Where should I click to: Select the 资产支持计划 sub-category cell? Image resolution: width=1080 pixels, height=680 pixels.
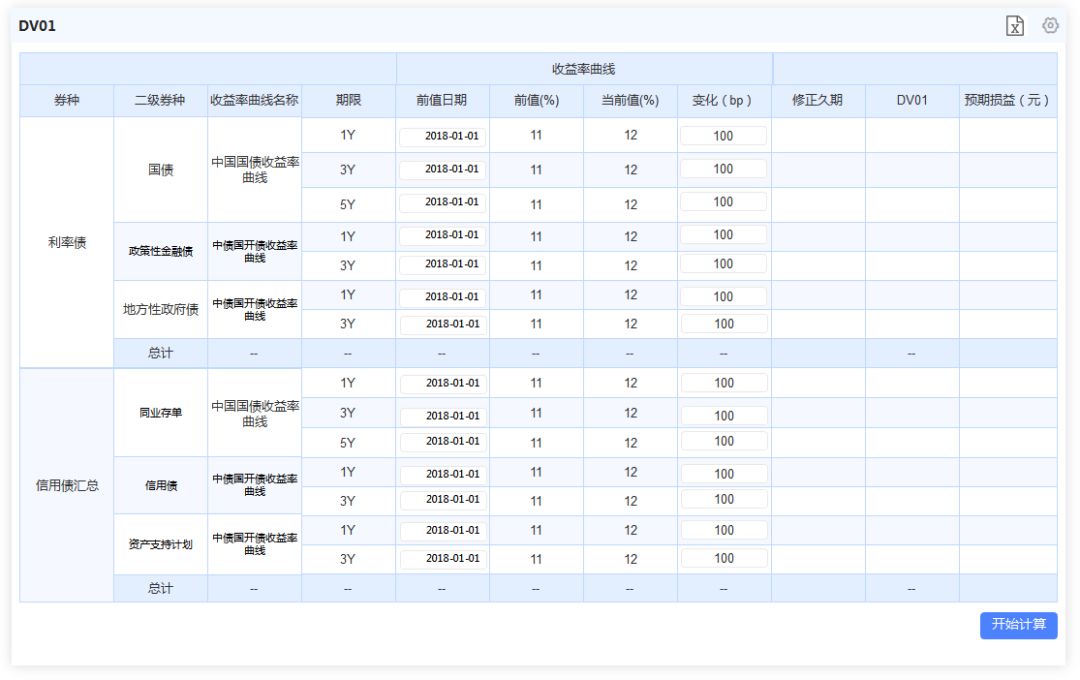coord(160,544)
